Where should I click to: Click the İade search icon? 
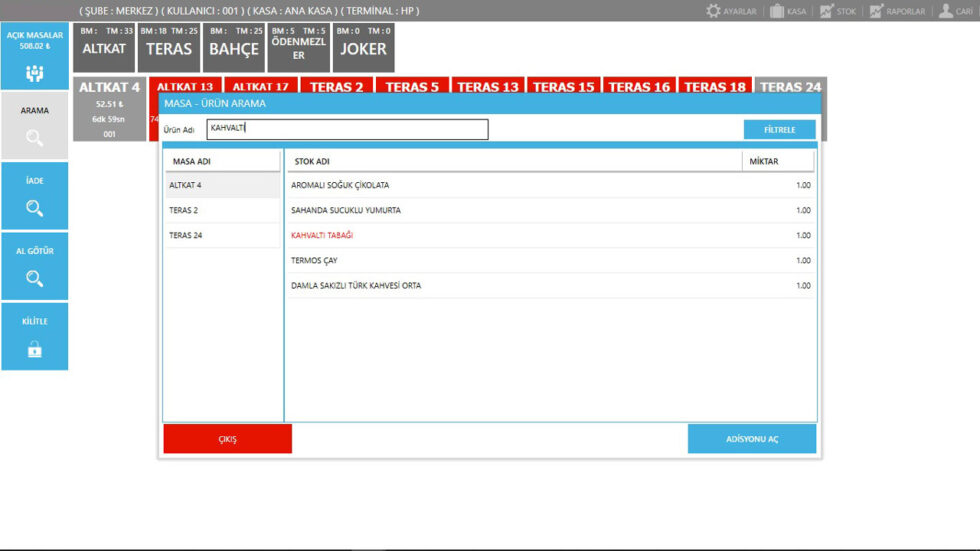point(35,208)
